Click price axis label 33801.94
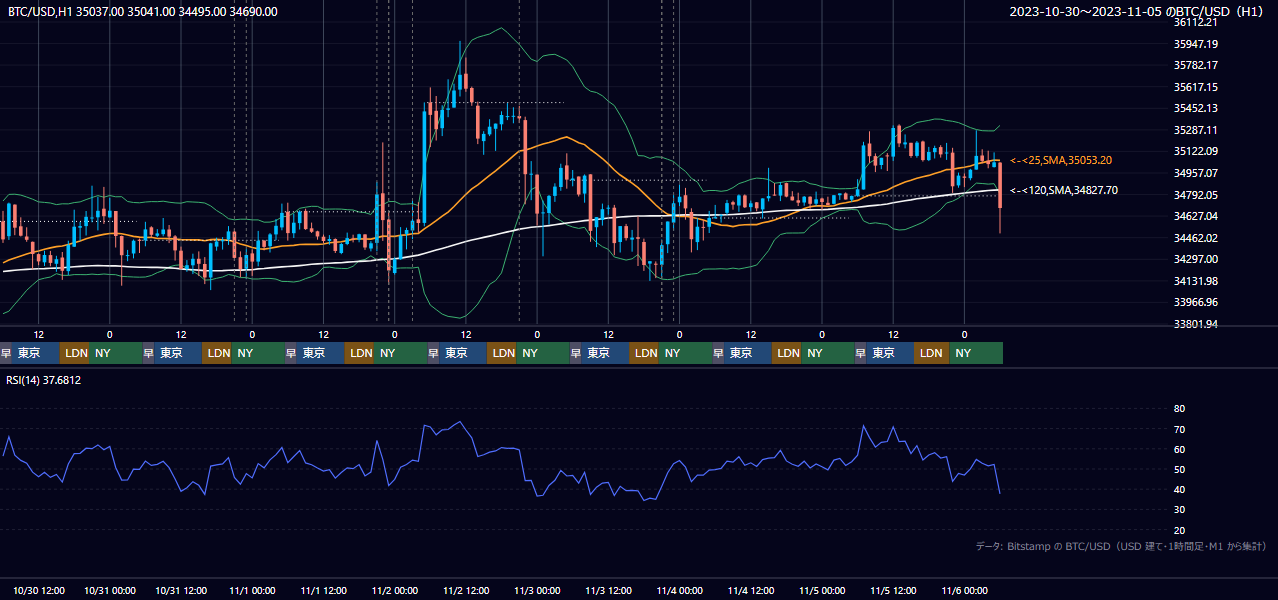This screenshot has height=600, width=1278. pyautogui.click(x=1196, y=324)
